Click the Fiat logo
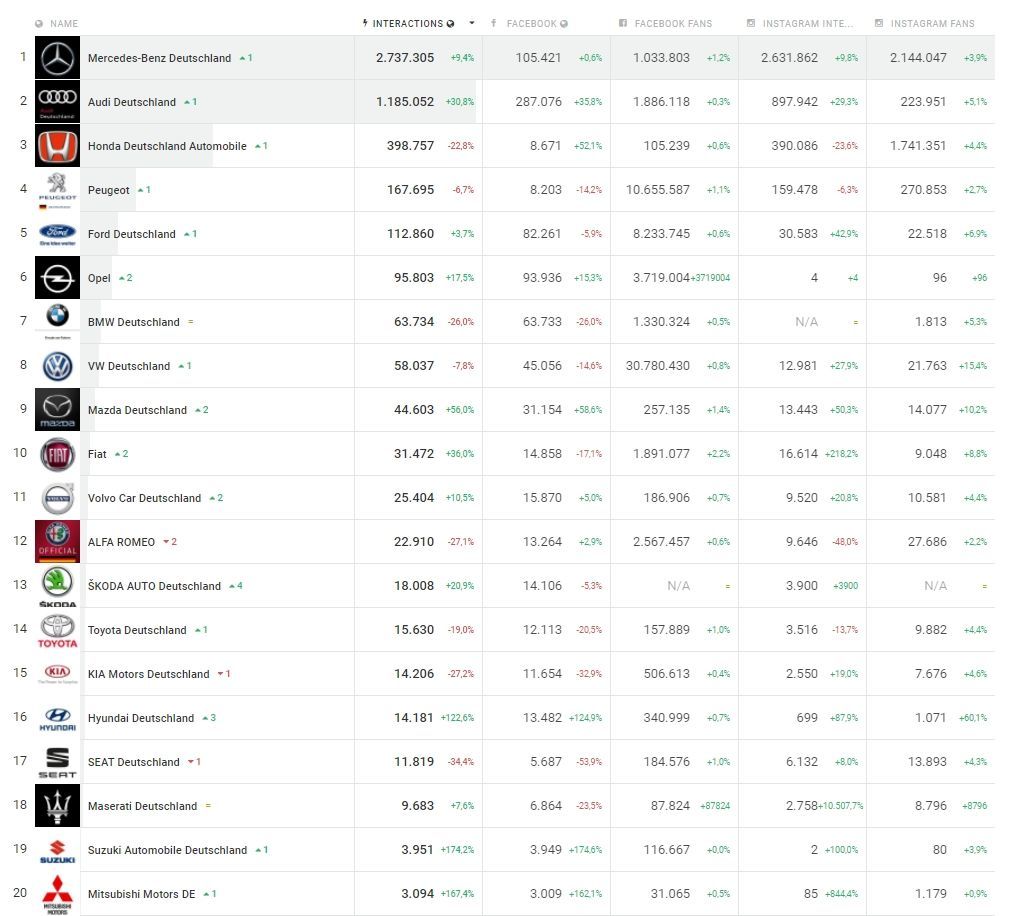 (x=57, y=454)
